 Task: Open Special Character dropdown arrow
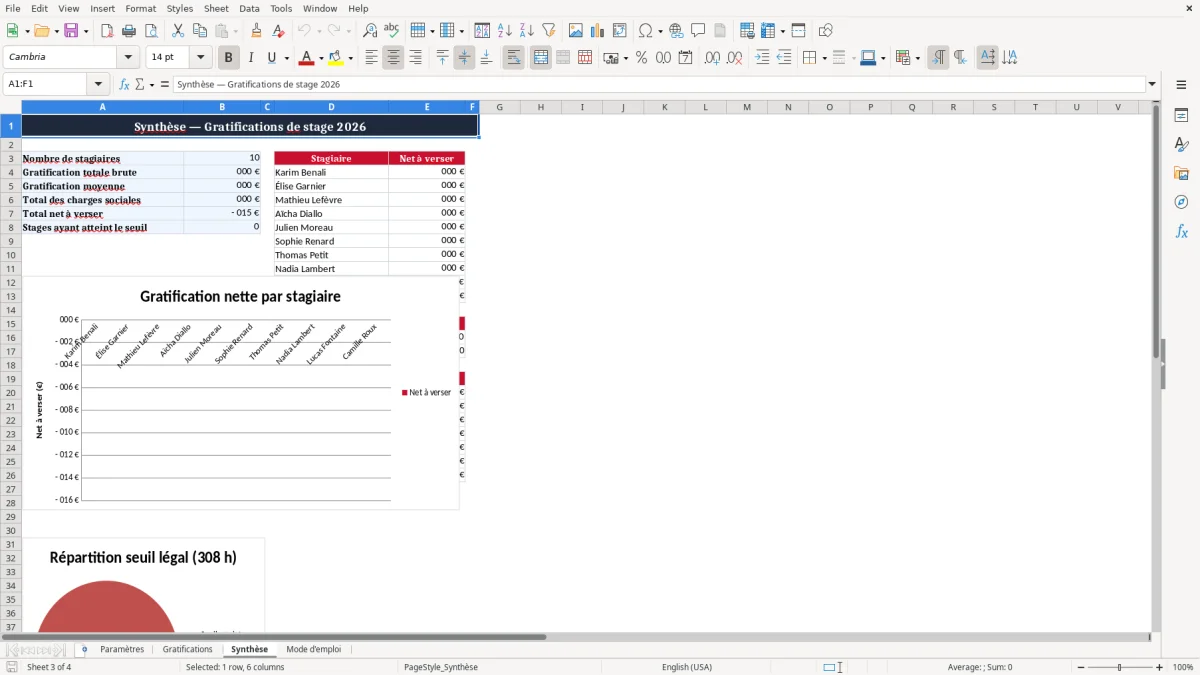pyautogui.click(x=661, y=31)
